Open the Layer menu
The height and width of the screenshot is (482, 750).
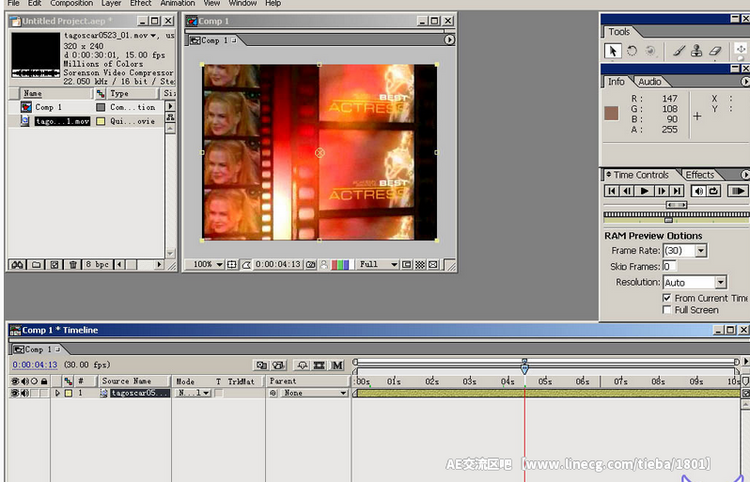(x=111, y=3)
